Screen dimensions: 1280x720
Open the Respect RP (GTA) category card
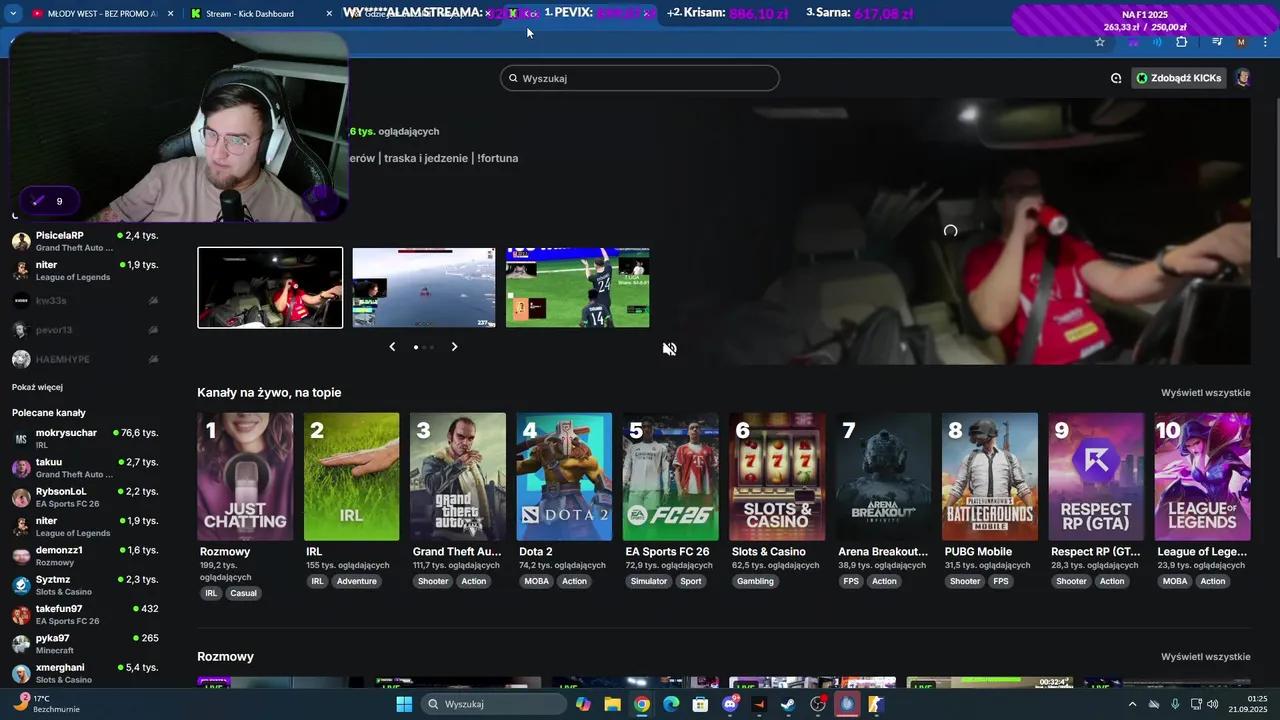point(1096,477)
